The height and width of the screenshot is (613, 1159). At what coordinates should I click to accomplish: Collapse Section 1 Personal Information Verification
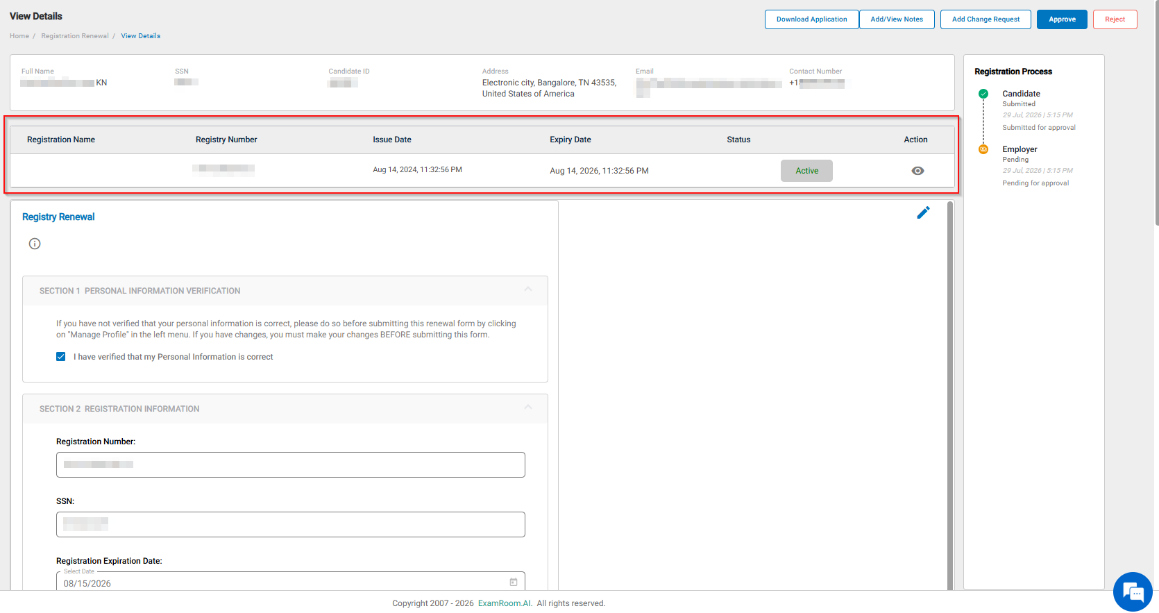tap(528, 289)
